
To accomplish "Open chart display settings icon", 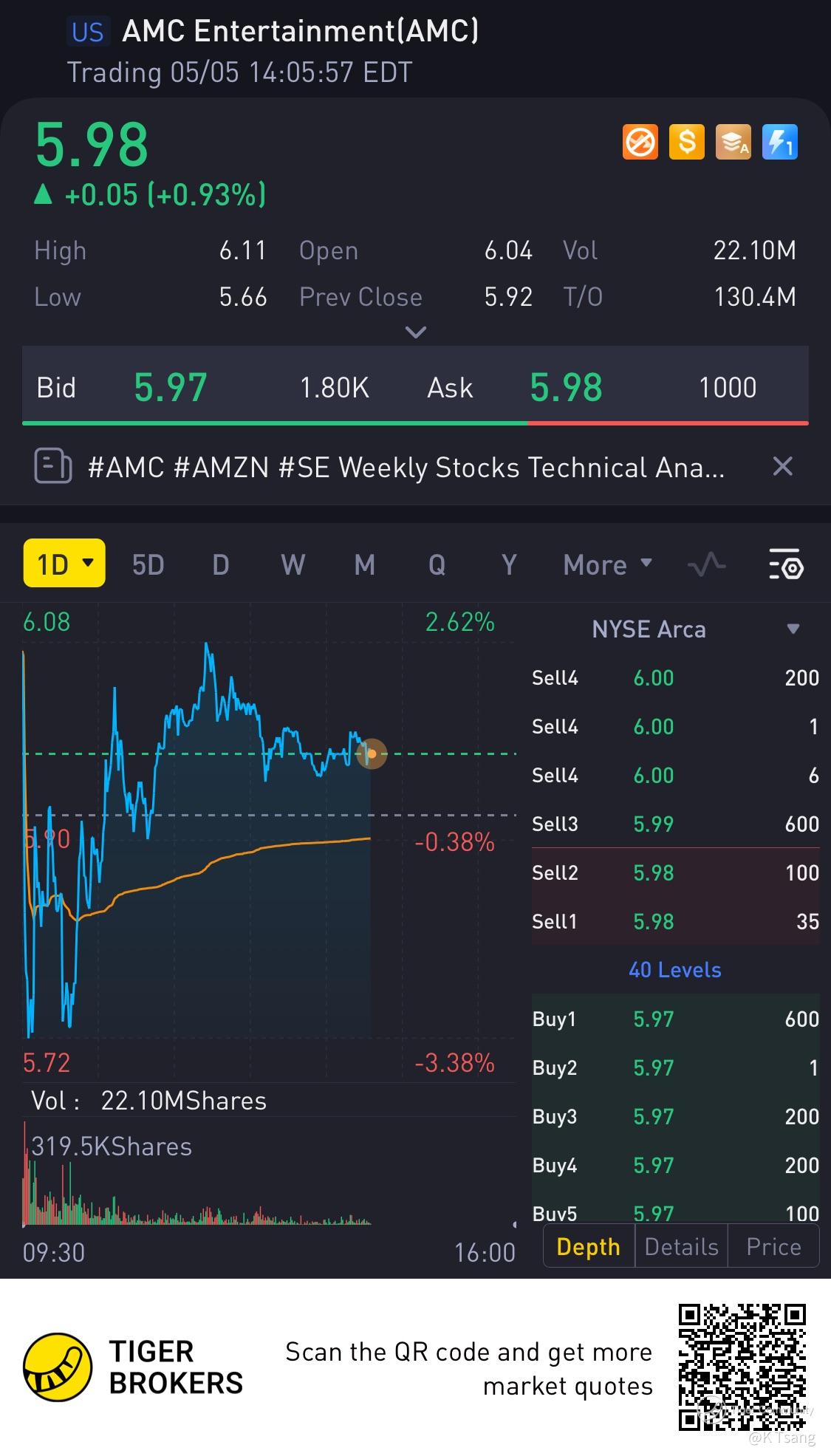I will [785, 566].
